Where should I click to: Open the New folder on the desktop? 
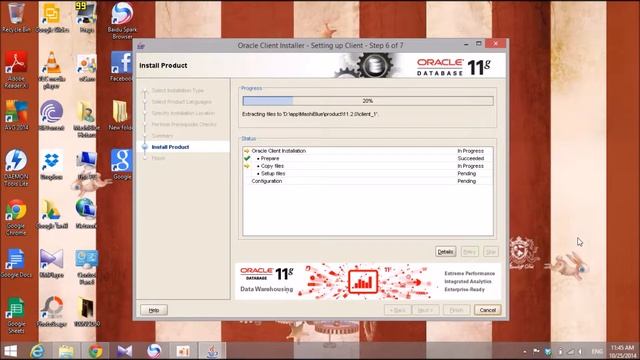click(x=120, y=115)
